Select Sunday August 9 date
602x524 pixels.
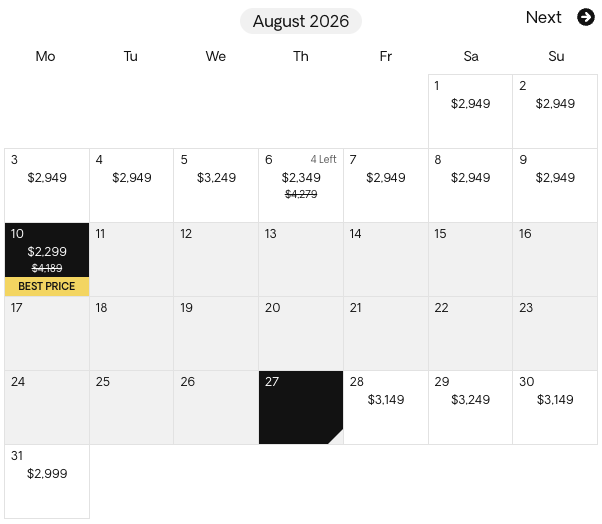tap(555, 185)
